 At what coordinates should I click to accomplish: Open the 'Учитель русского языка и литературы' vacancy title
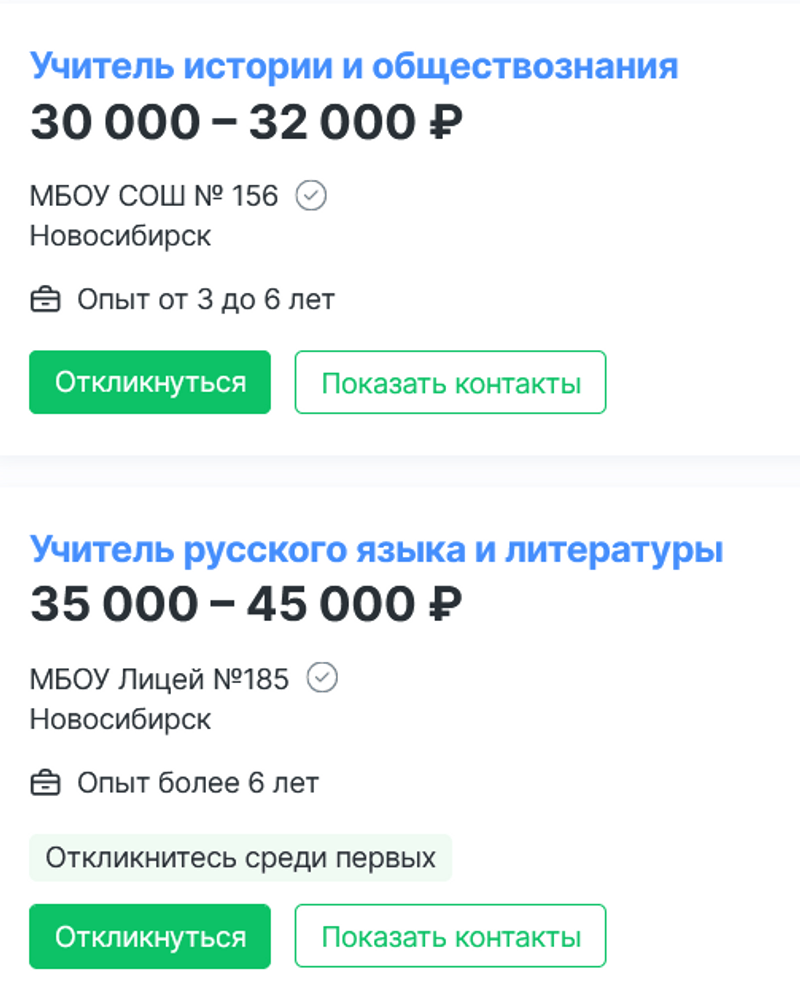click(x=376, y=550)
